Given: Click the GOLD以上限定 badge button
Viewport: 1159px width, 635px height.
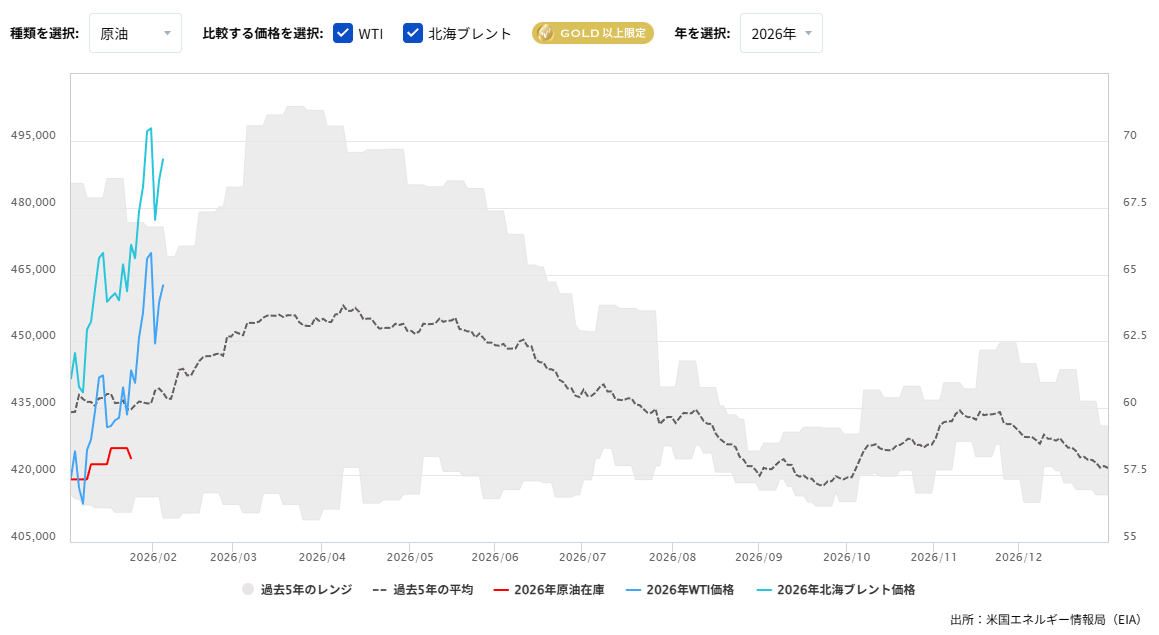Looking at the screenshot, I should tap(592, 32).
